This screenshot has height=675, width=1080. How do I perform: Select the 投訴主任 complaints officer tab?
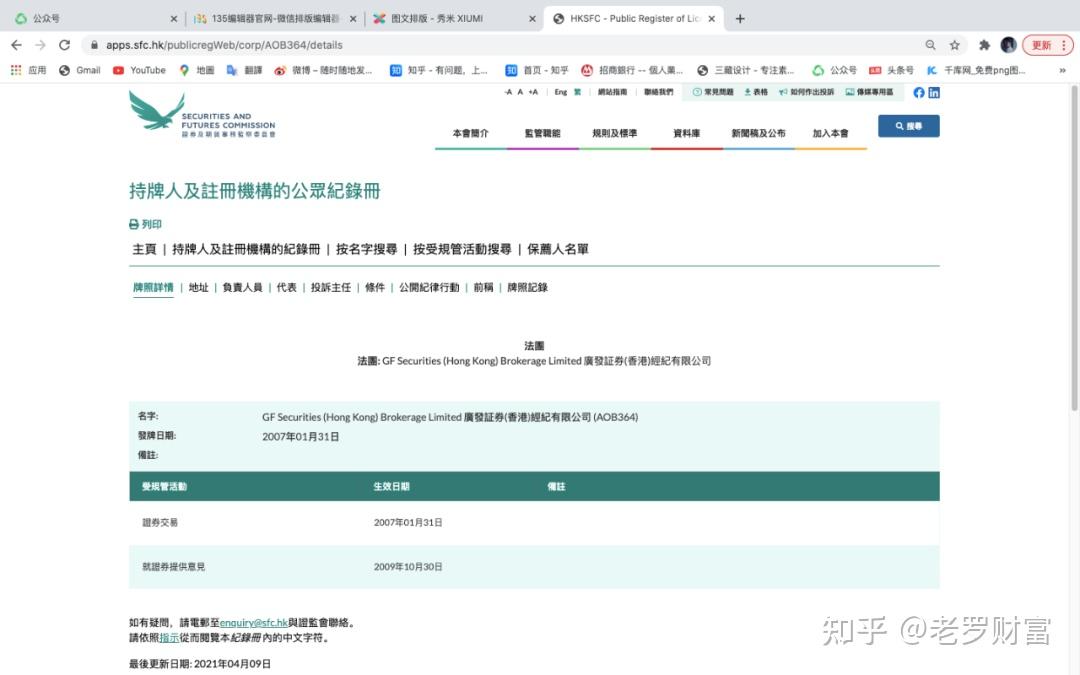331,287
